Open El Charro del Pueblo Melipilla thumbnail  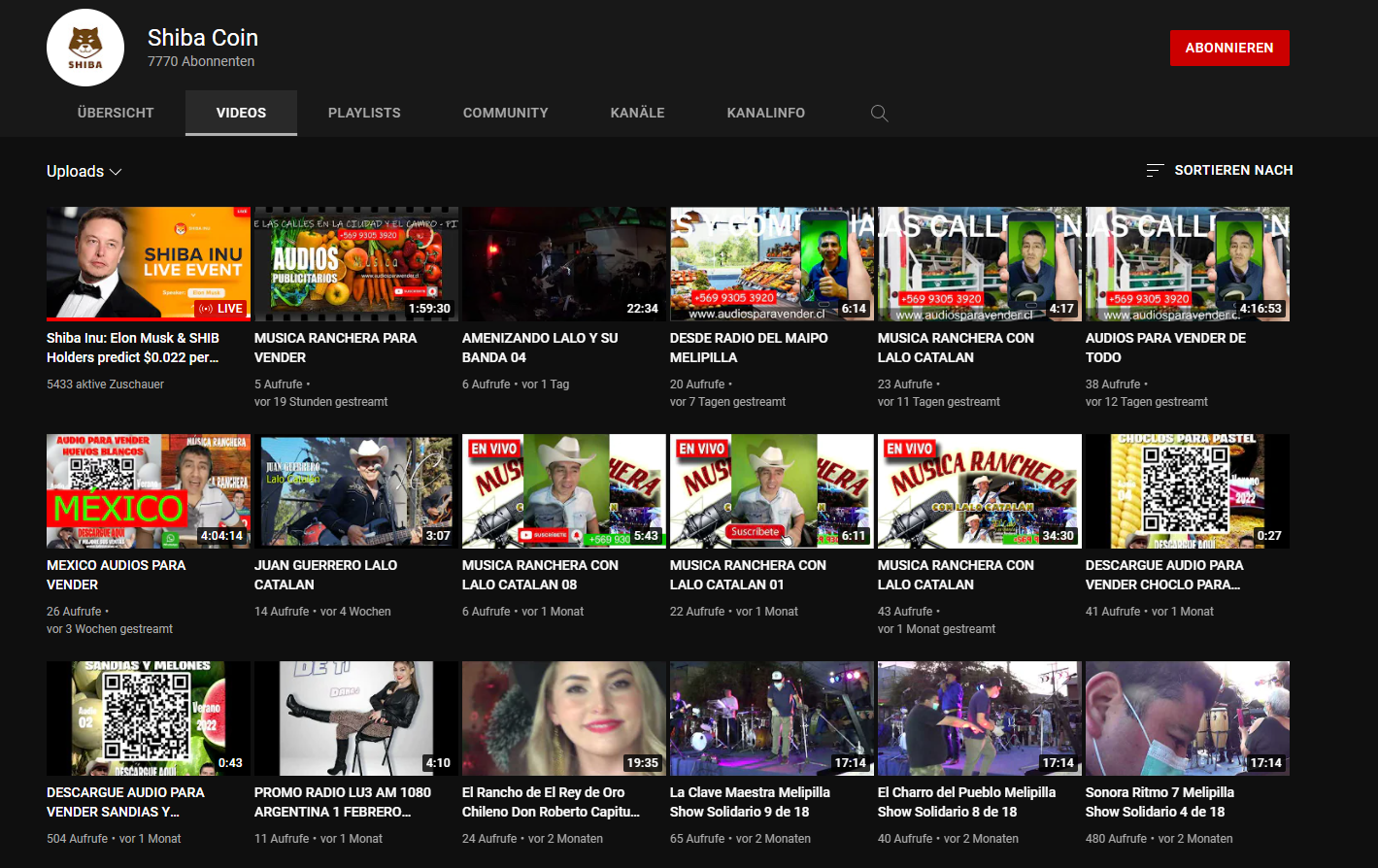click(980, 718)
